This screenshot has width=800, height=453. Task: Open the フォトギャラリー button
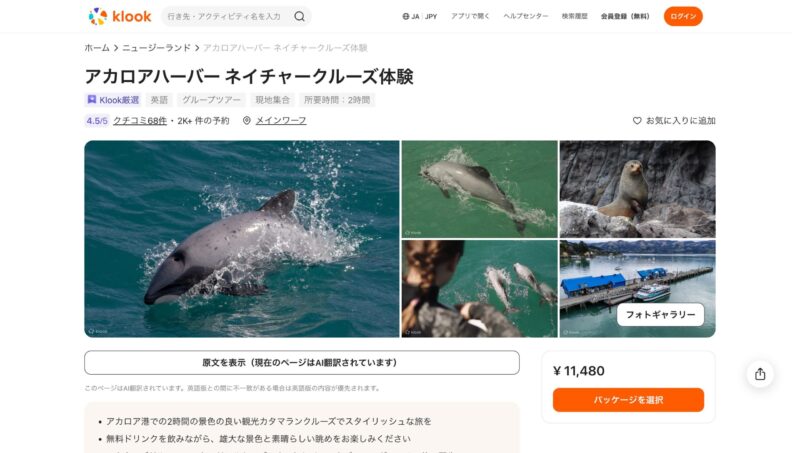coord(660,315)
